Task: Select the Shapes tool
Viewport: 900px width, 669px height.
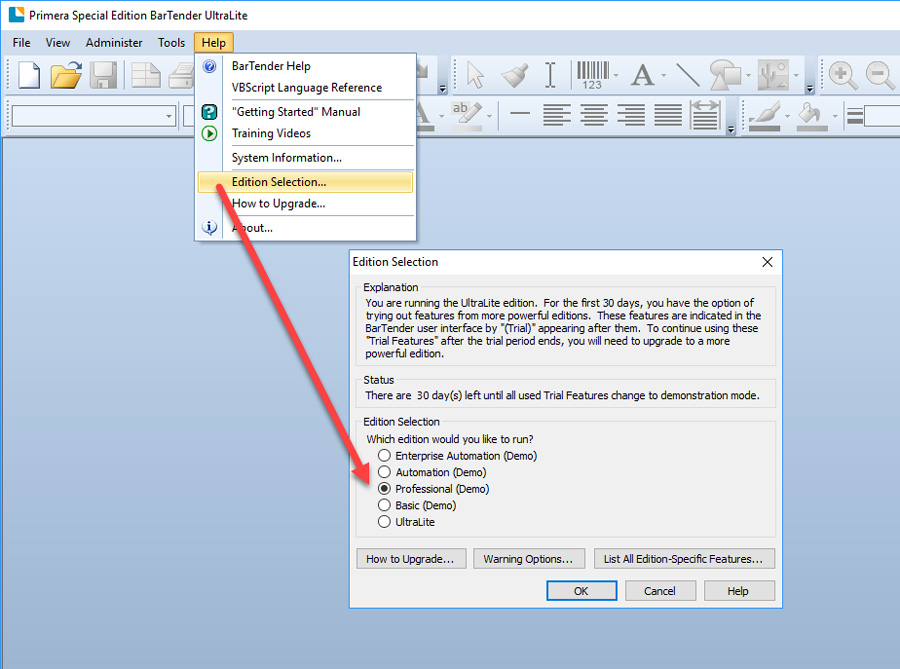Action: 726,75
